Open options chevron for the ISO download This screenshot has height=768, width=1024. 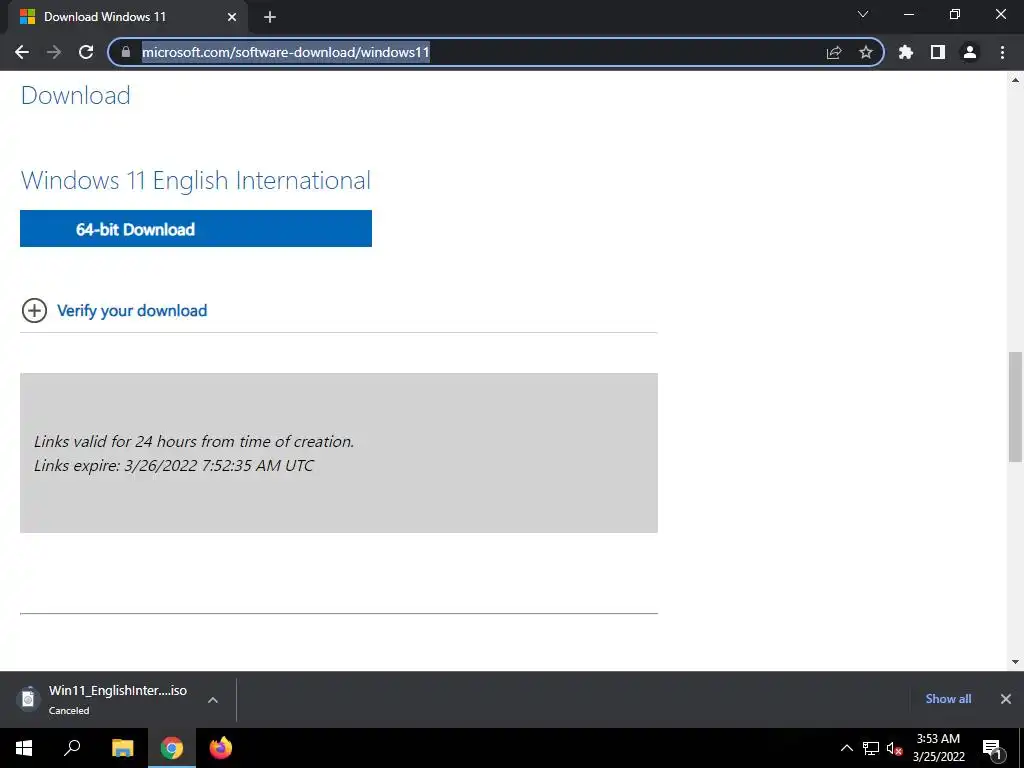213,700
